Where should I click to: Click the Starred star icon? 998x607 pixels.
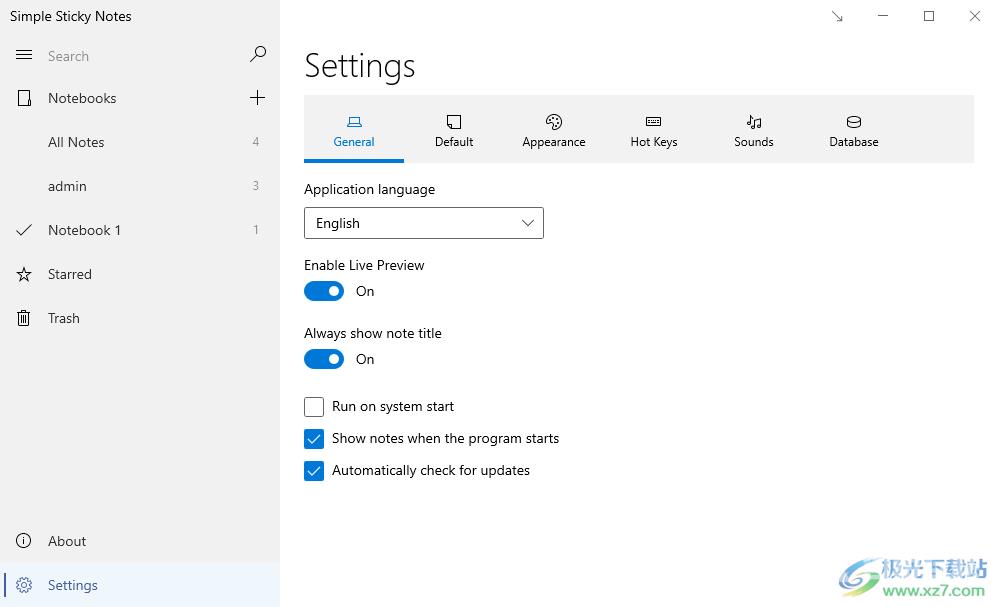point(24,274)
